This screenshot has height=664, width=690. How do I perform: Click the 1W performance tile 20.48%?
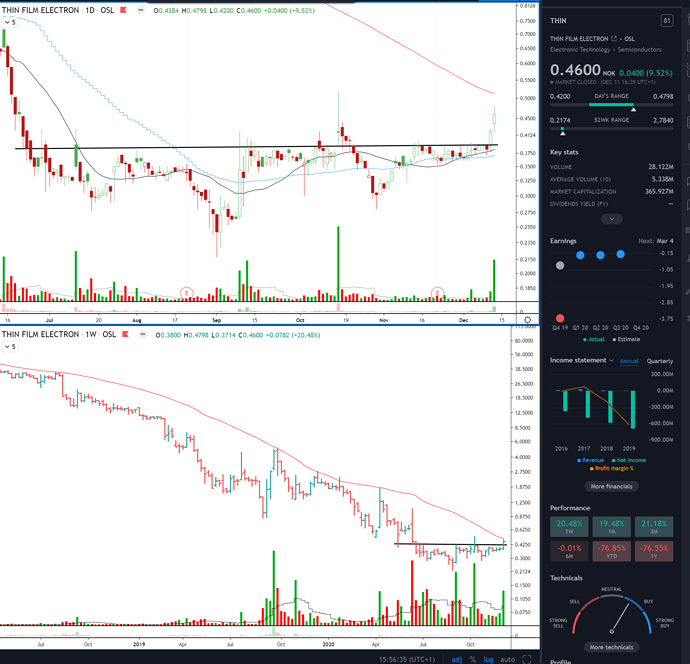click(569, 526)
